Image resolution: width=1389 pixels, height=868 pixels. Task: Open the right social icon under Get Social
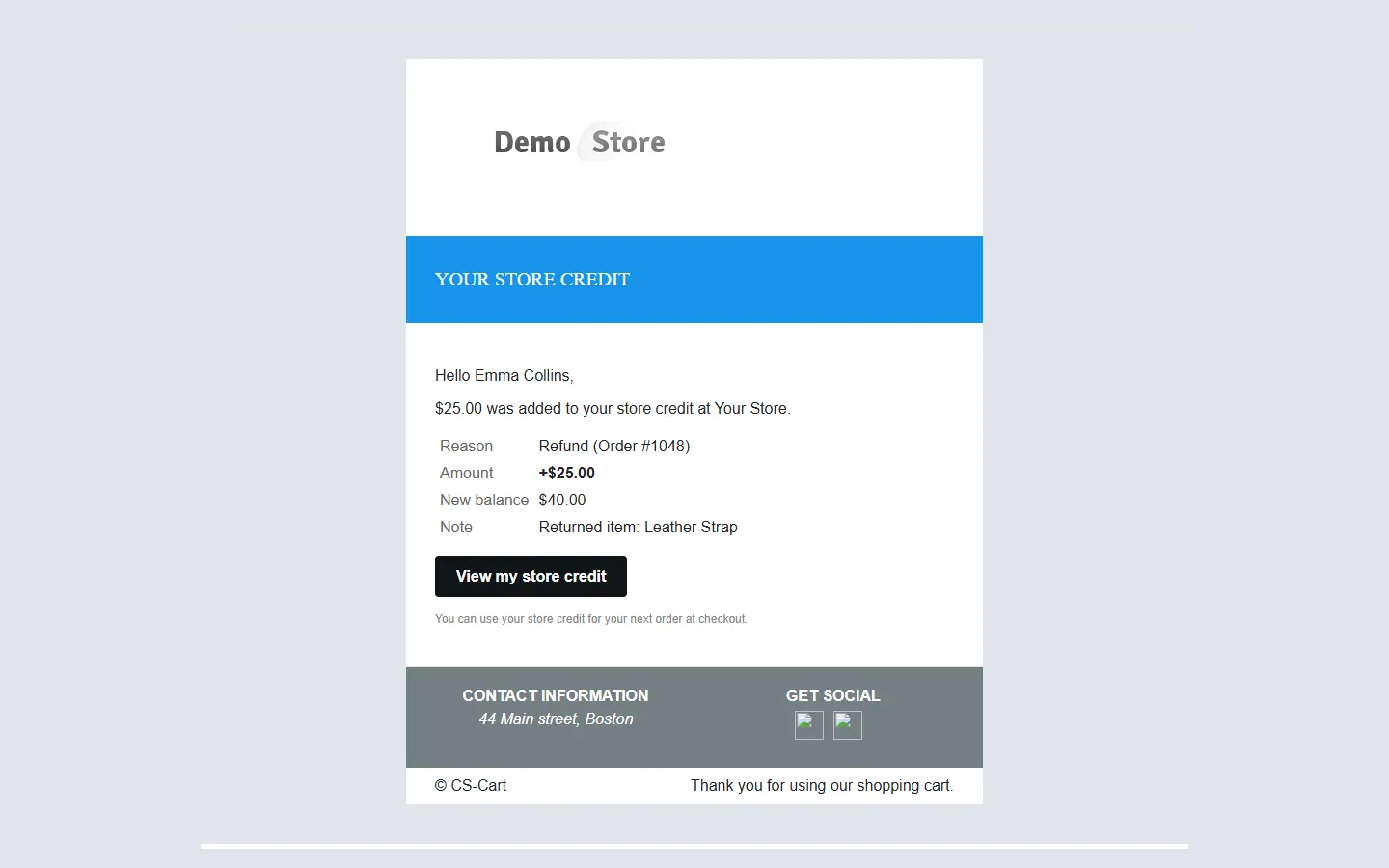point(848,725)
